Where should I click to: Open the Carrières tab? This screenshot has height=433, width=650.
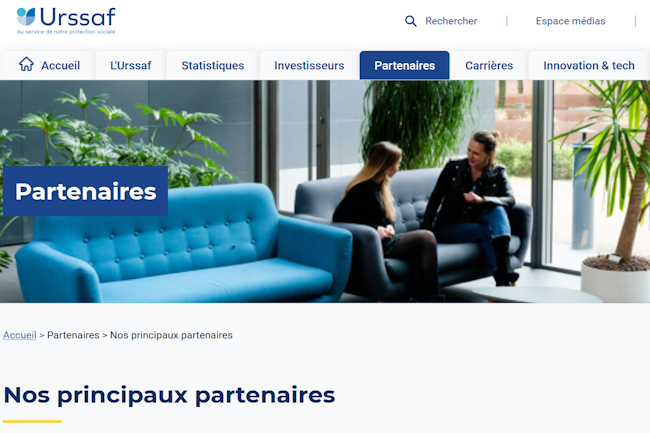pyautogui.click(x=489, y=65)
